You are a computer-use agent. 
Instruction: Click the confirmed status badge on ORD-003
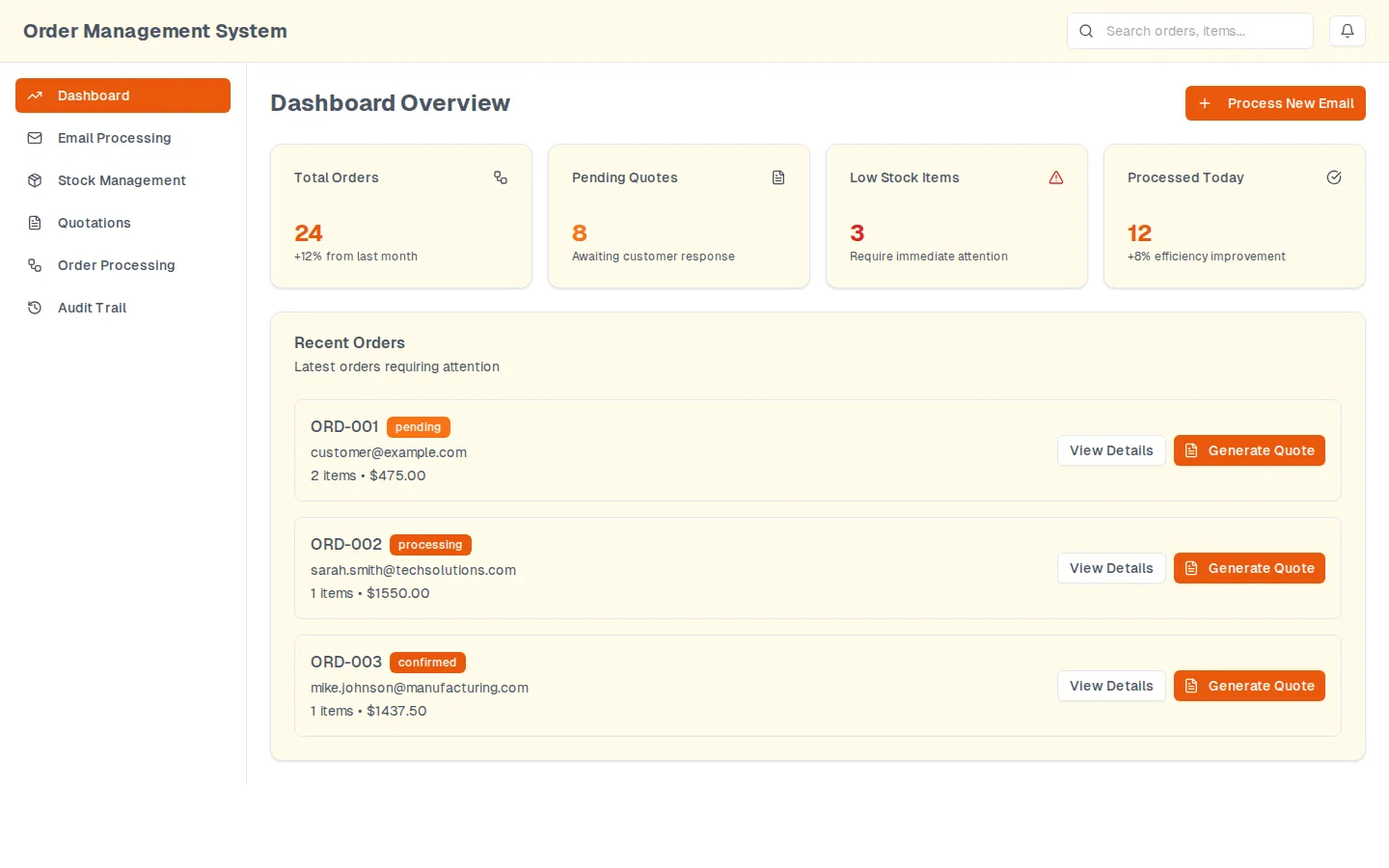427,663
